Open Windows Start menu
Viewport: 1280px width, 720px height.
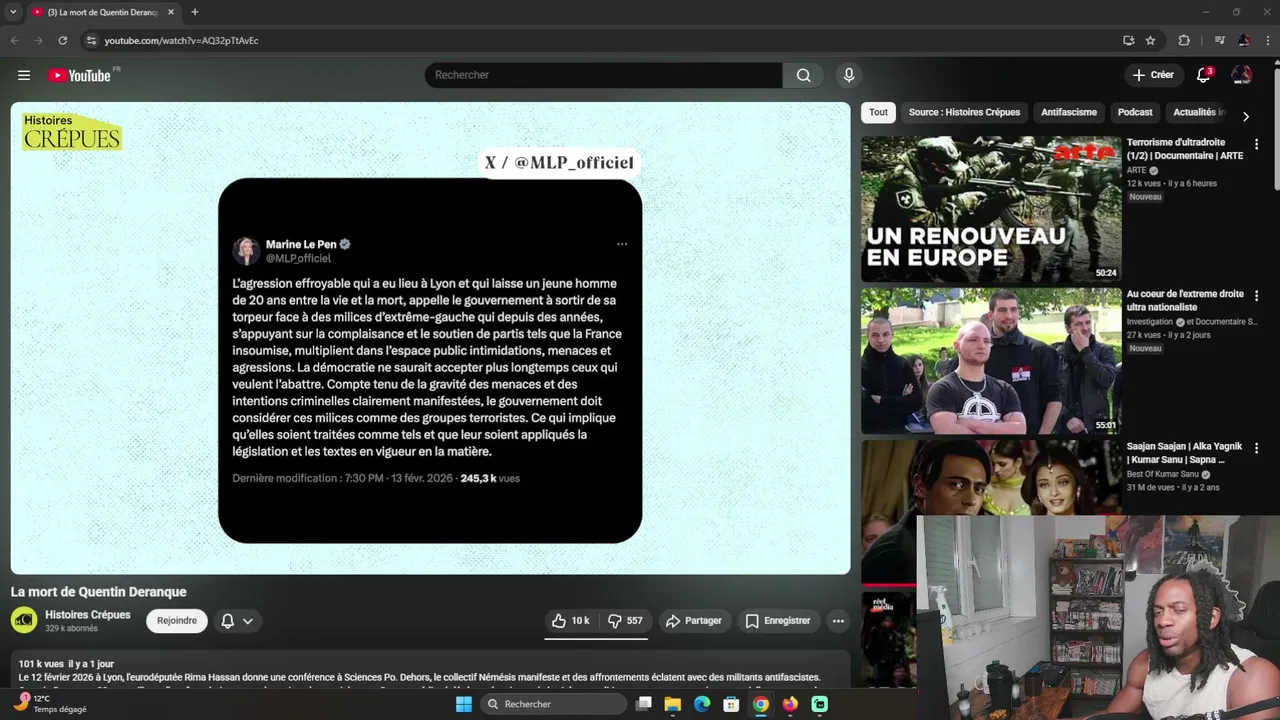(x=464, y=704)
